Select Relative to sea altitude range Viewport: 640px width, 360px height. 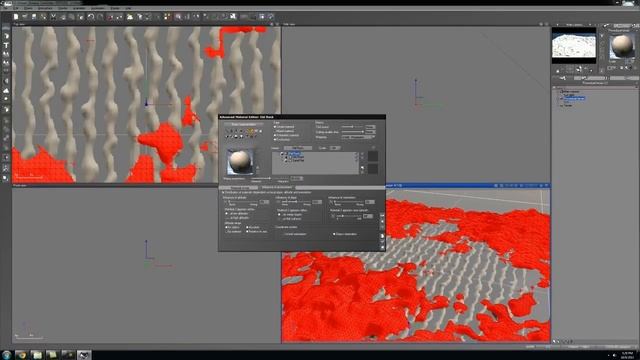pyautogui.click(x=257, y=232)
